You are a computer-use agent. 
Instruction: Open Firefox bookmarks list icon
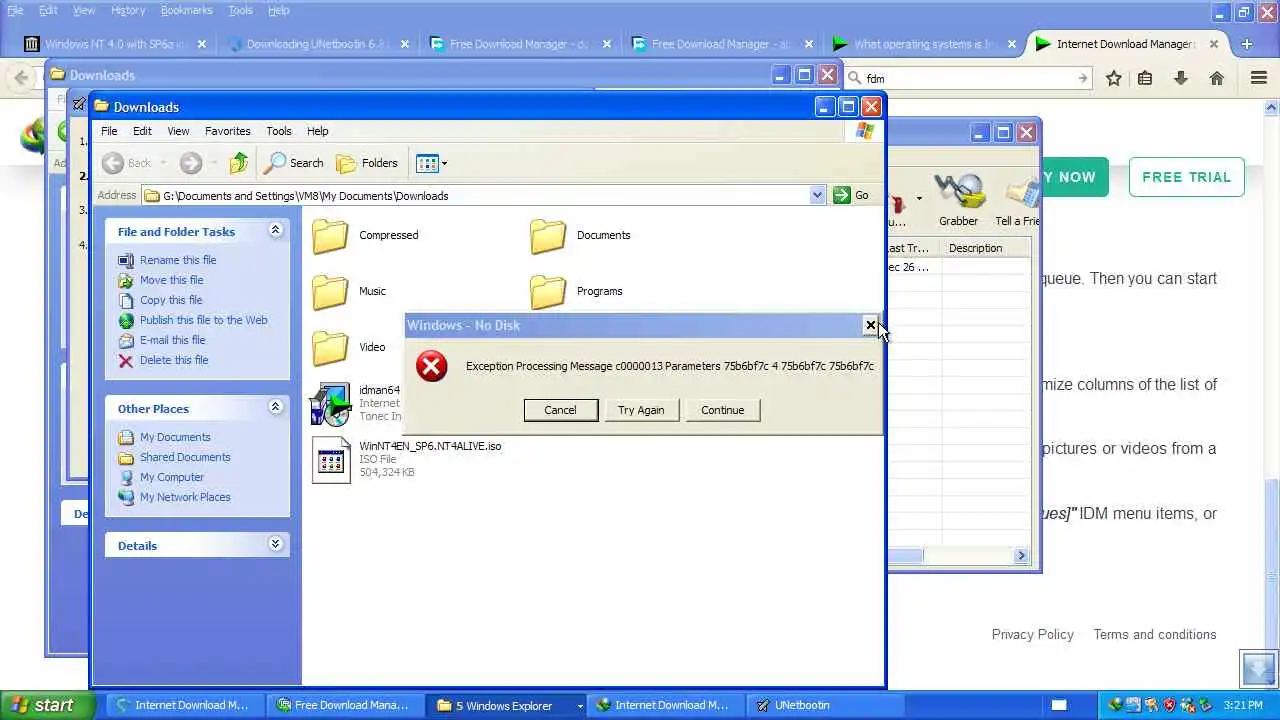pyautogui.click(x=1145, y=78)
